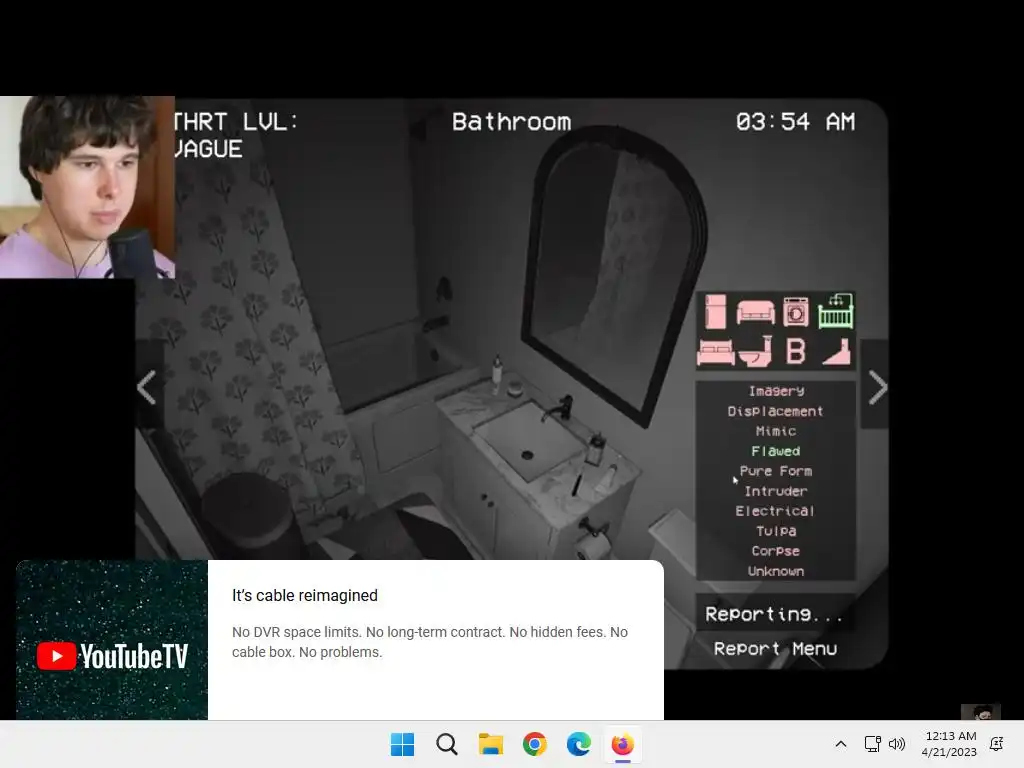Select the refrigerator (kitchen) room icon
The height and width of the screenshot is (768, 1024).
[x=716, y=312]
